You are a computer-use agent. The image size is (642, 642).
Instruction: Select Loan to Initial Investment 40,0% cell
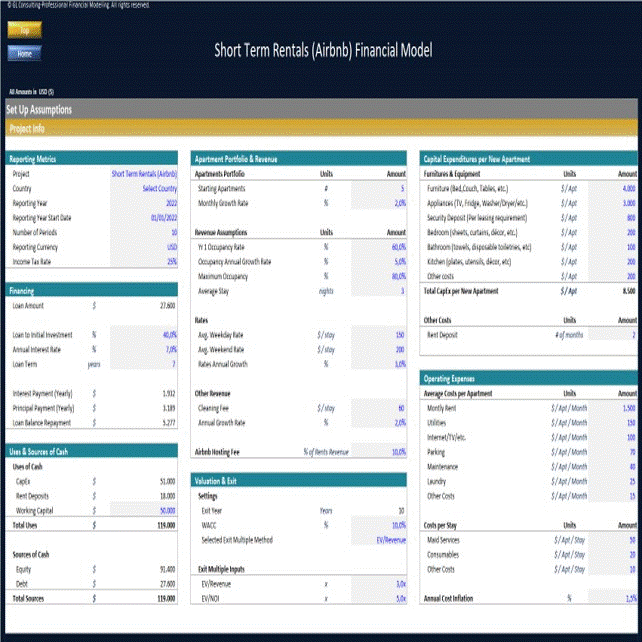point(144,335)
